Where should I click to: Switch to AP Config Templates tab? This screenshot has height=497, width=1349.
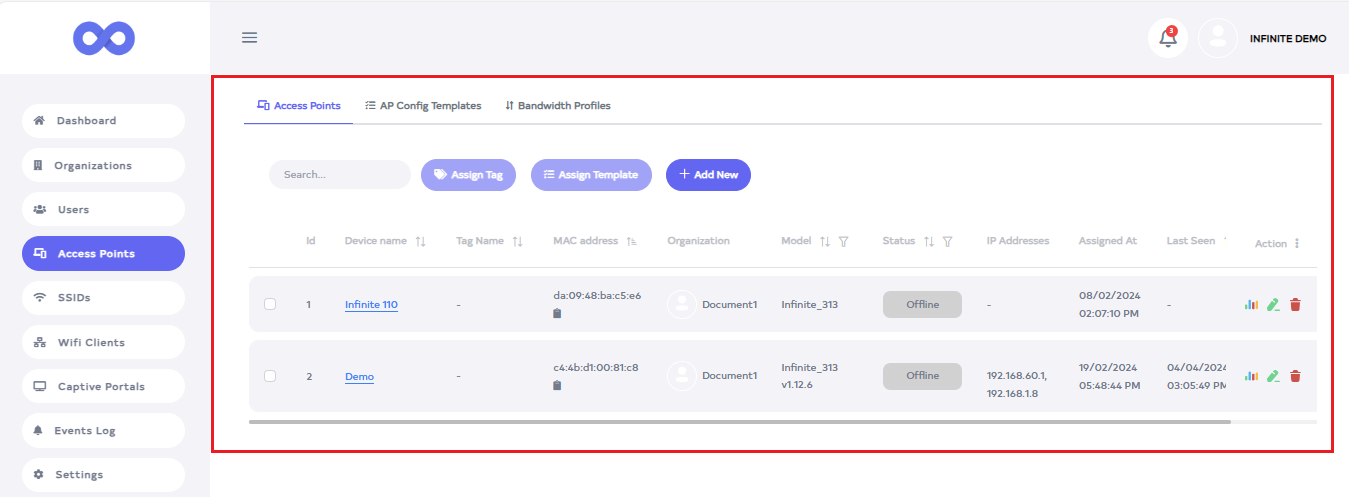point(423,105)
